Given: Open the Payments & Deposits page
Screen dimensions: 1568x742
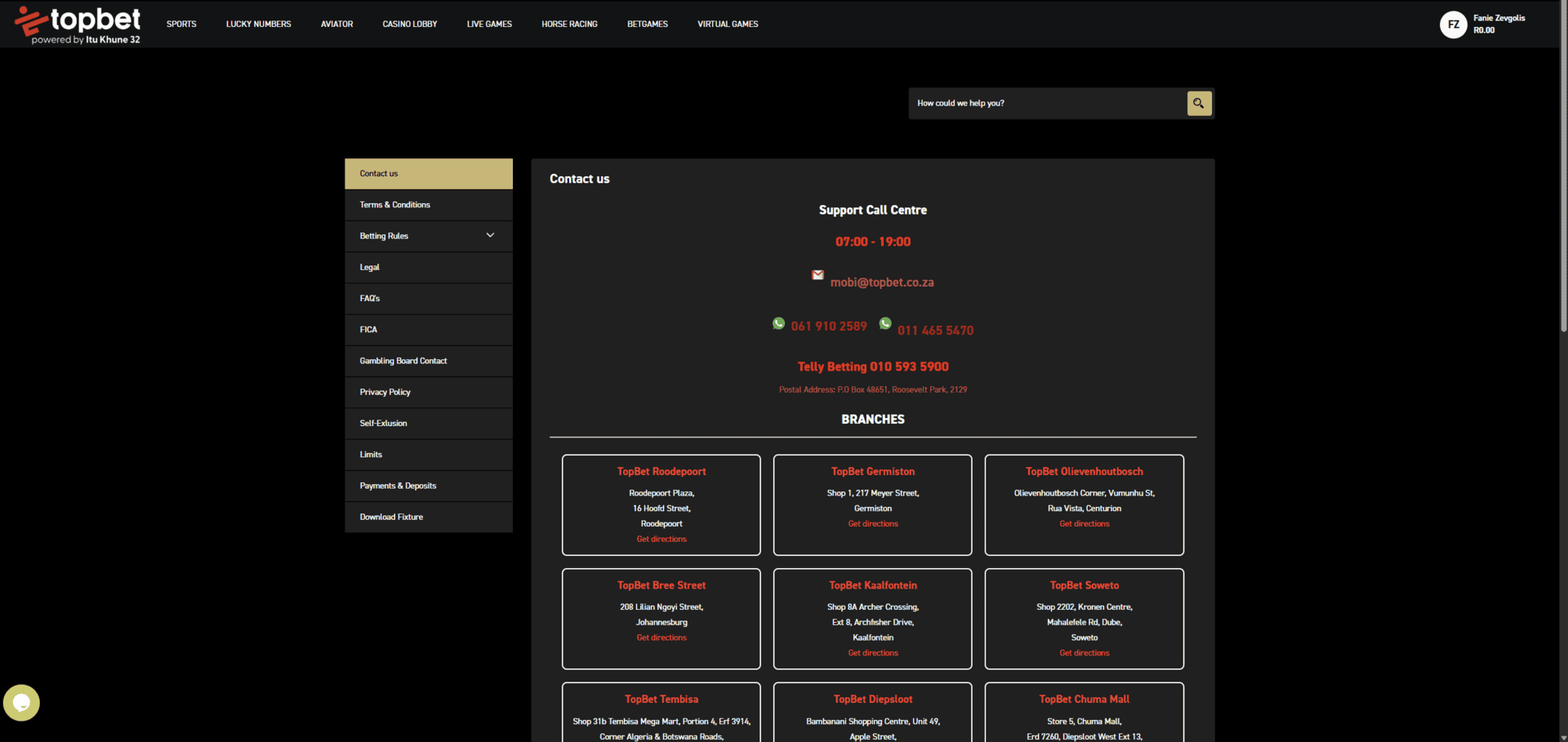Looking at the screenshot, I should click(x=429, y=486).
